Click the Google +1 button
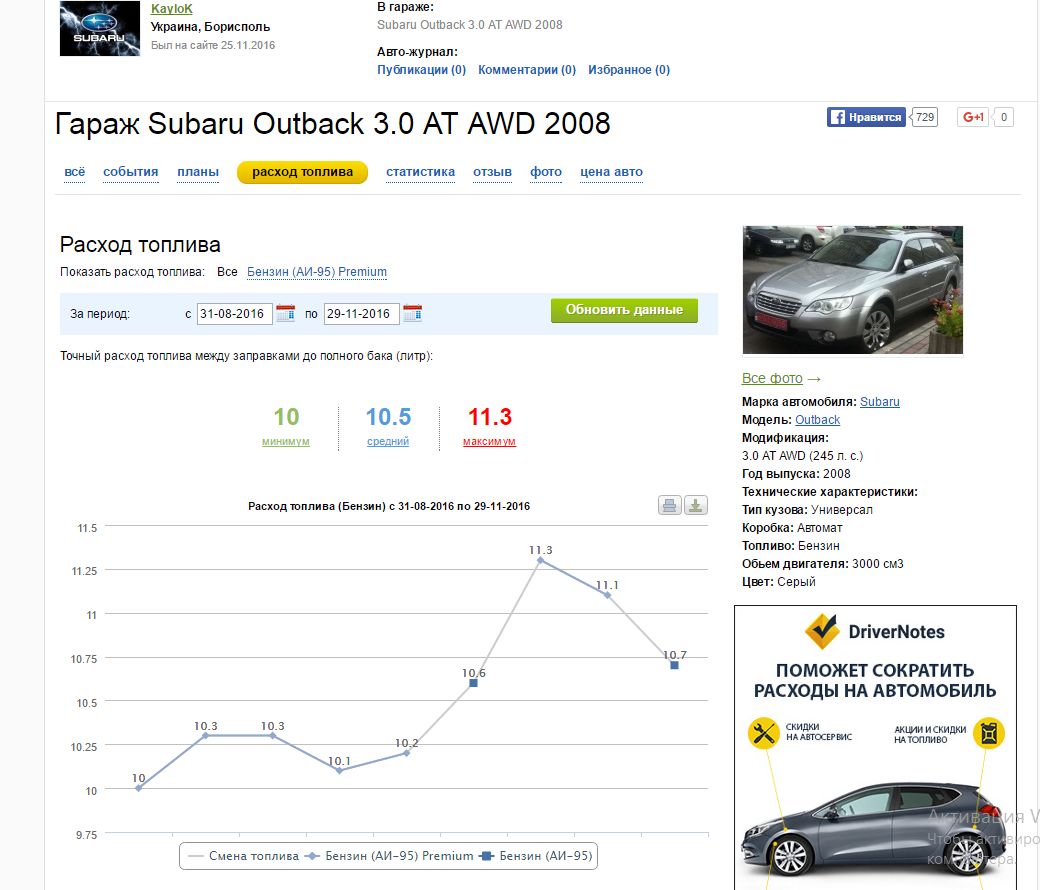Image resolution: width=1040 pixels, height=890 pixels. click(x=973, y=117)
